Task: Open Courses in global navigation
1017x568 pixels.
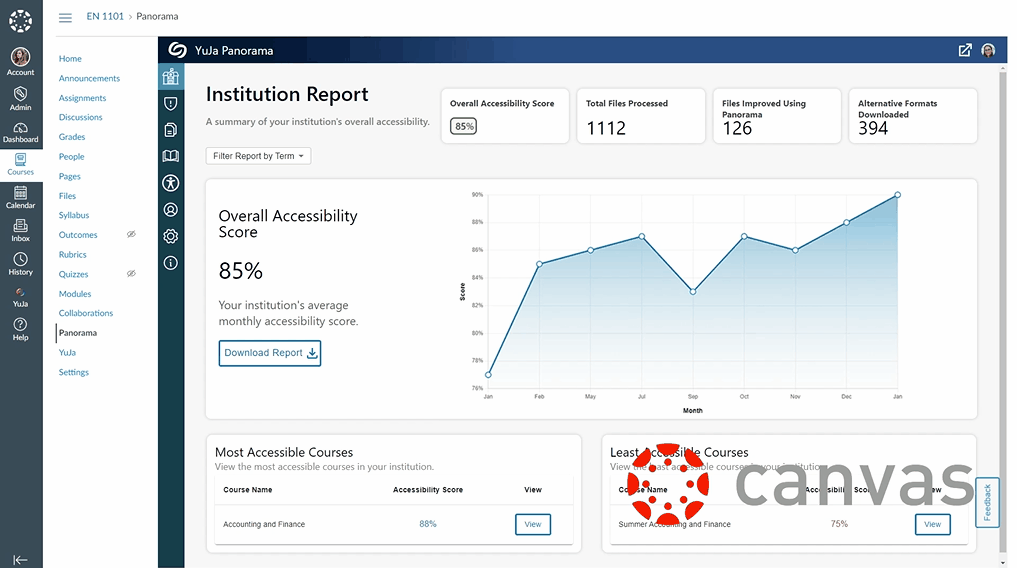Action: (x=21, y=164)
